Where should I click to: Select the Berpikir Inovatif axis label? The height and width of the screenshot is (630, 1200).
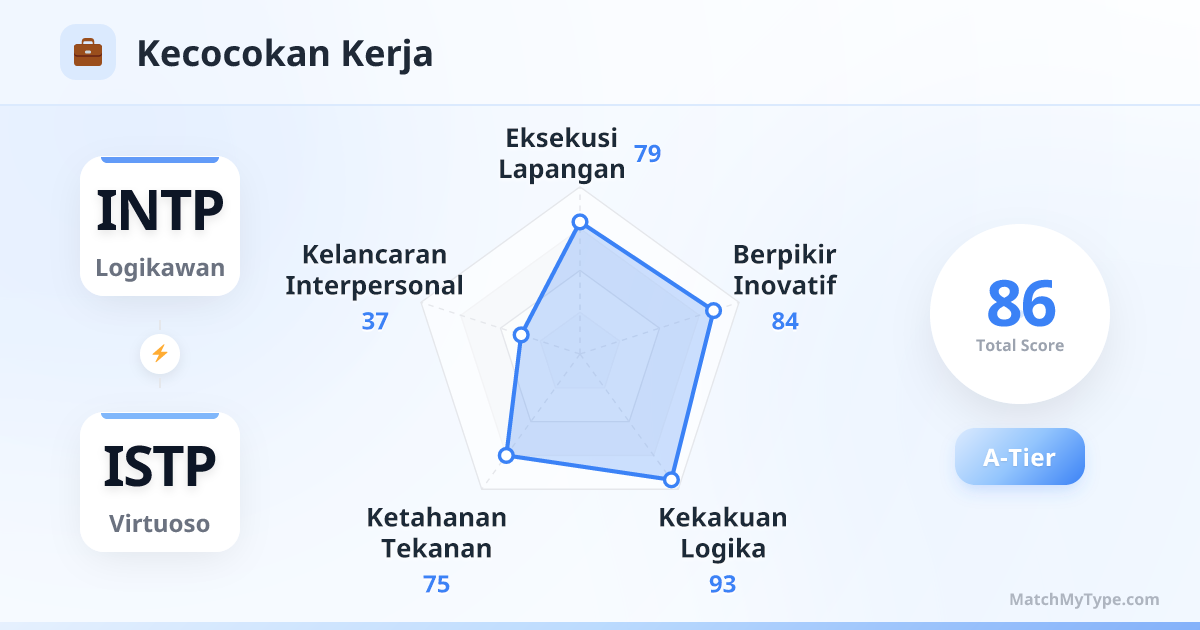pos(784,269)
